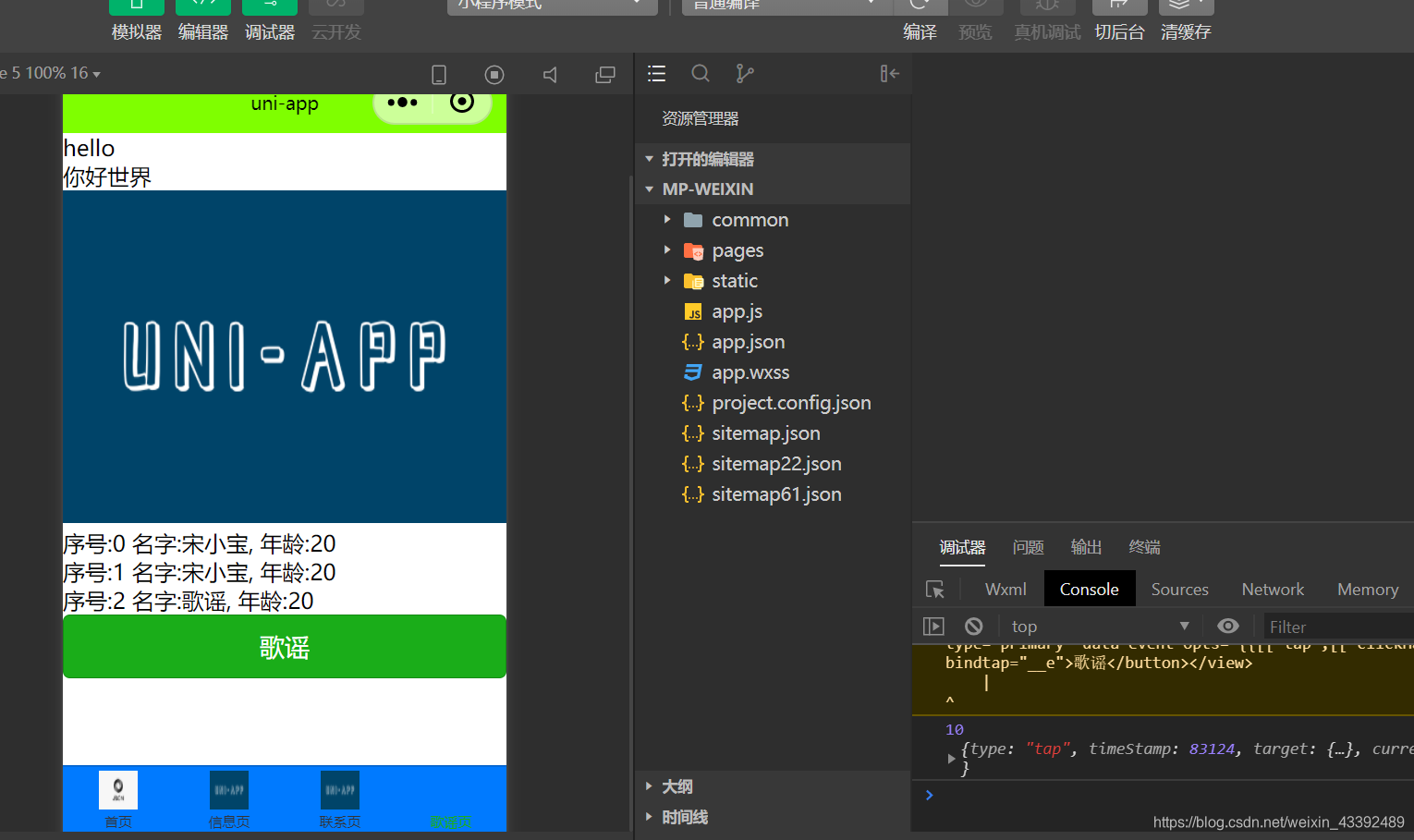
Task: Open Memory devtools tab
Action: tap(1368, 590)
